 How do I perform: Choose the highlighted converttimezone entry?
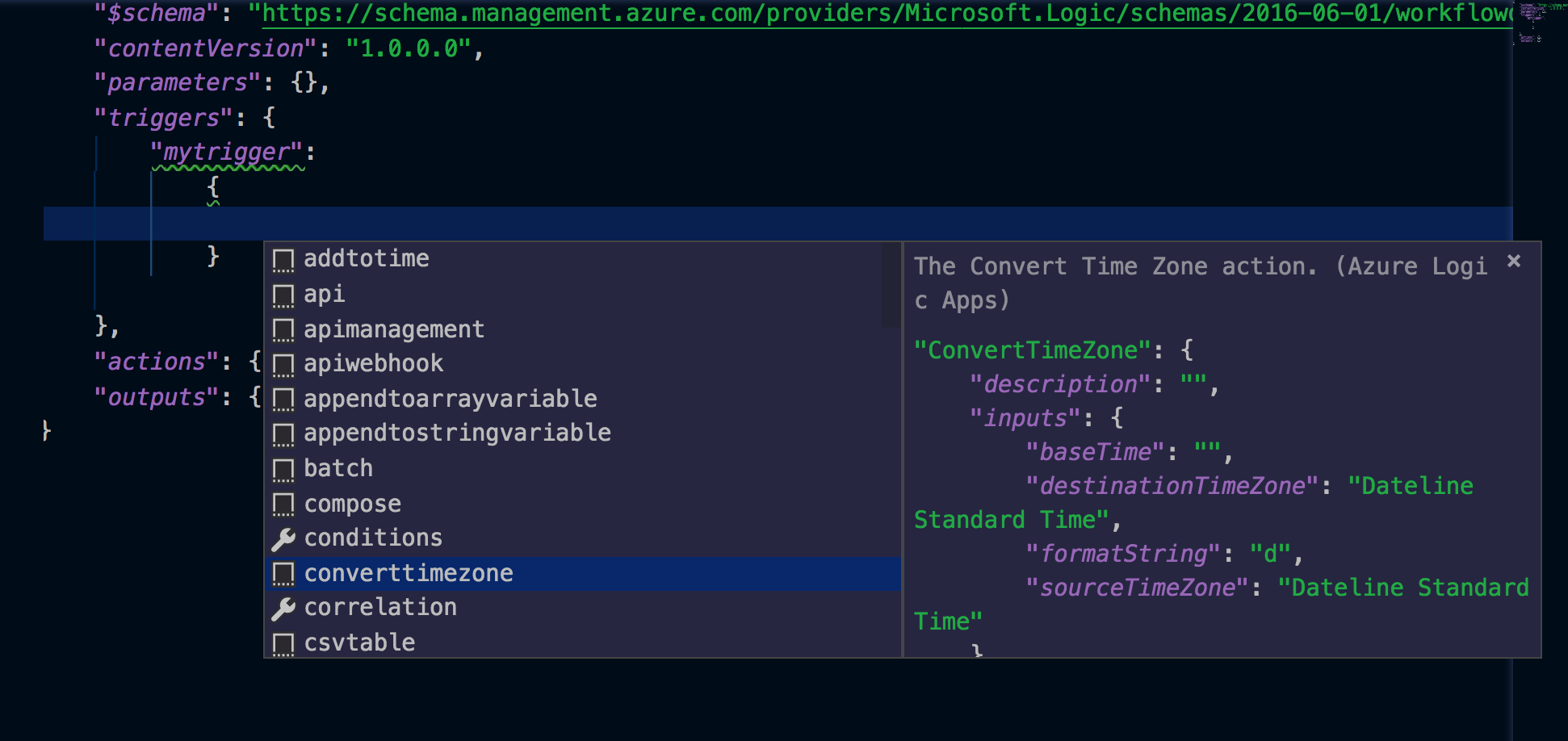[408, 574]
